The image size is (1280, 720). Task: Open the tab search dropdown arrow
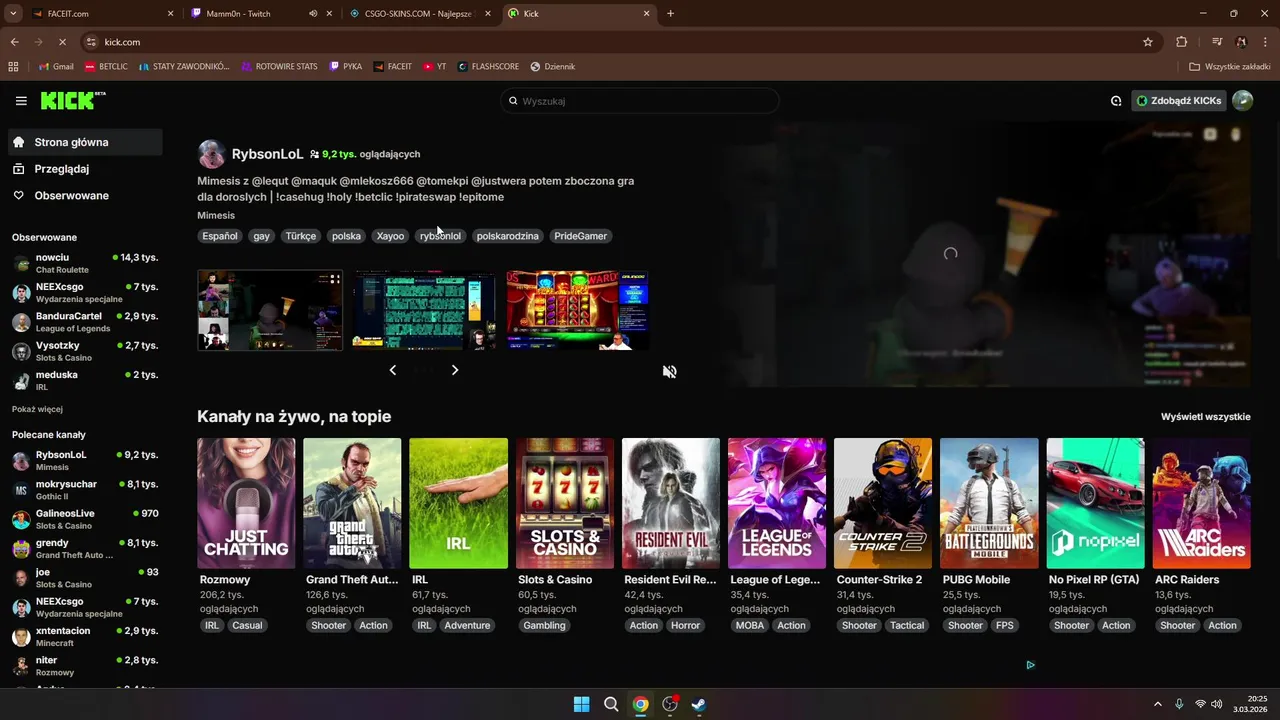[x=13, y=14]
